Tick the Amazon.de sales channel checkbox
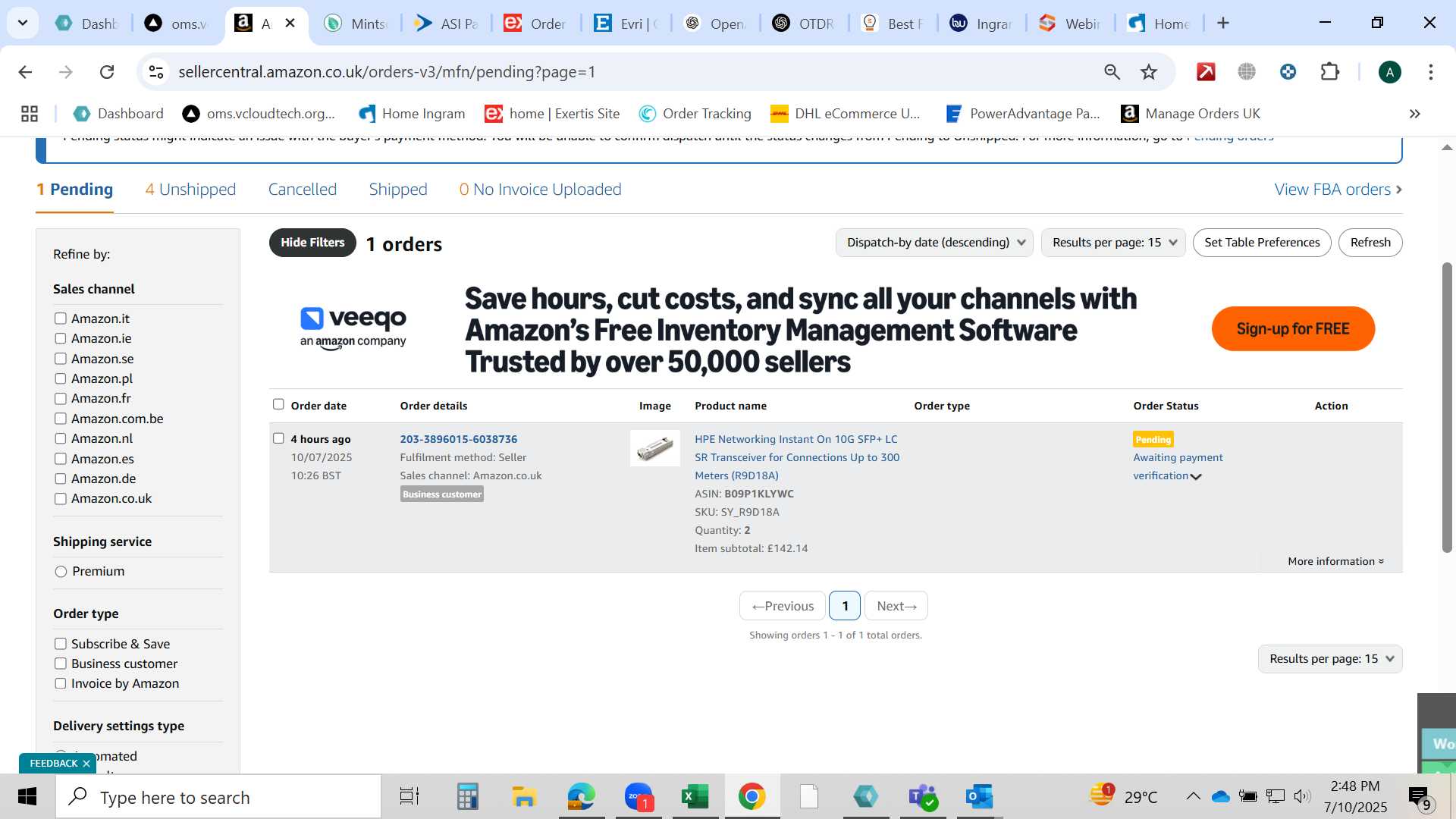 [x=61, y=479]
